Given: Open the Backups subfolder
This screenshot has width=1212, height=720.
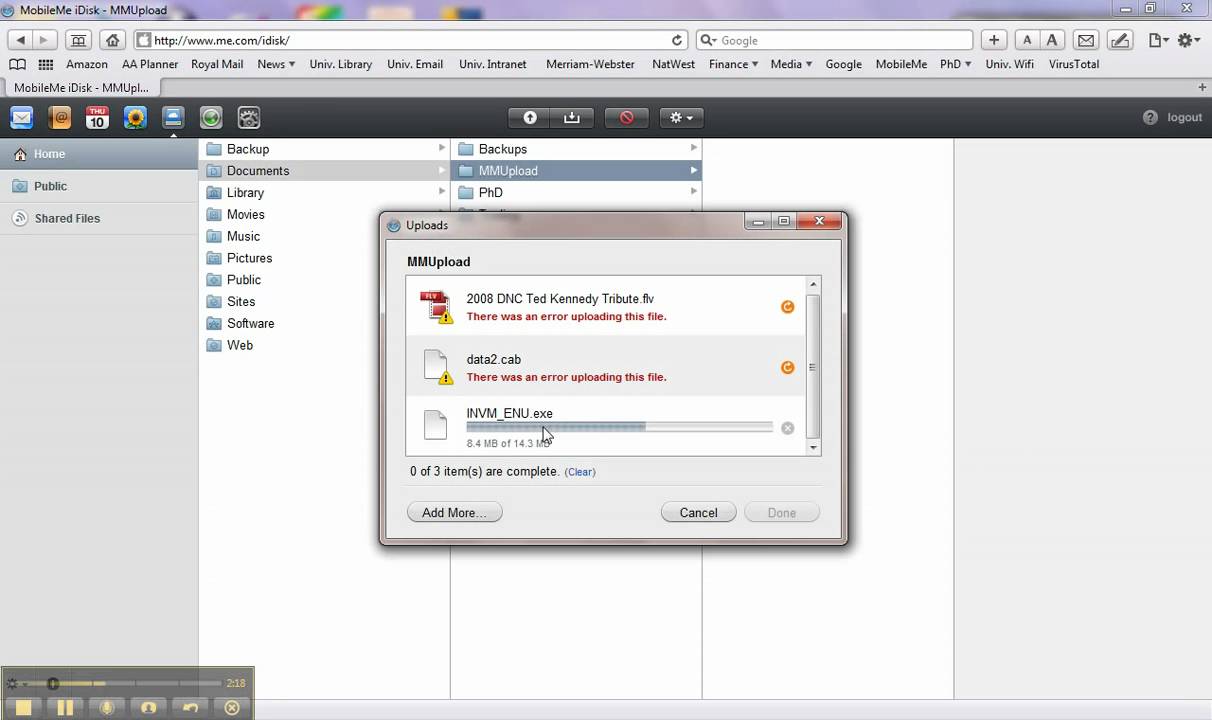Looking at the screenshot, I should (576, 149).
